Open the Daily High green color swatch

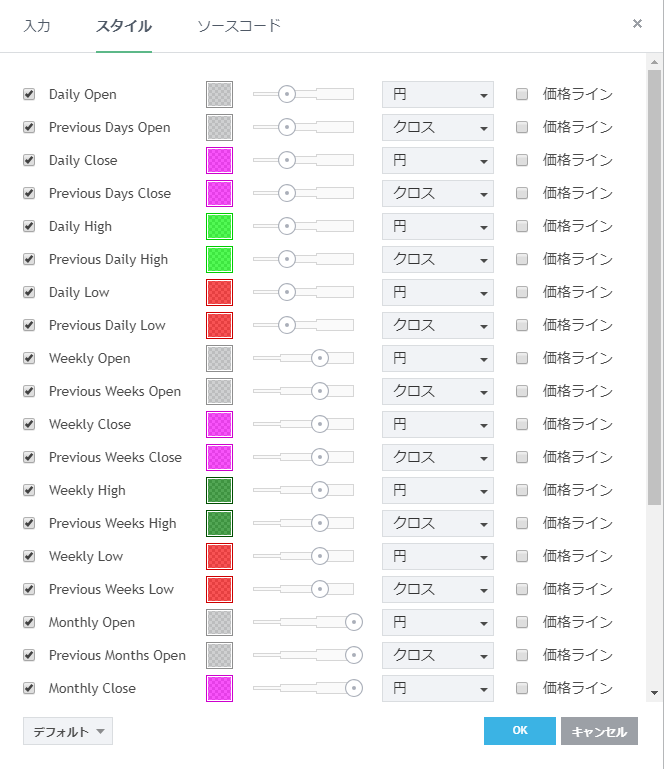pyautogui.click(x=219, y=226)
